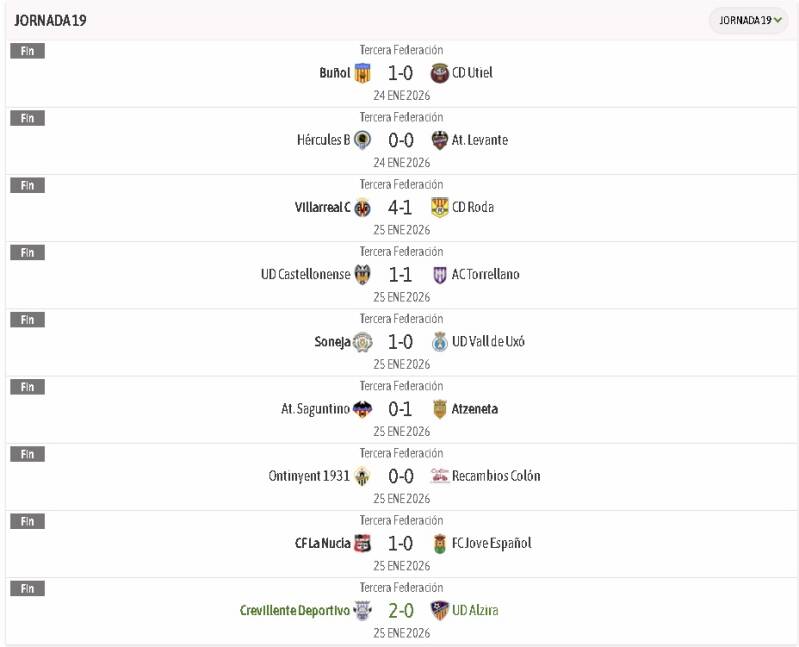Image resolution: width=799 pixels, height=647 pixels.
Task: Click the Fin badge for Soneja match
Action: (x=27, y=320)
